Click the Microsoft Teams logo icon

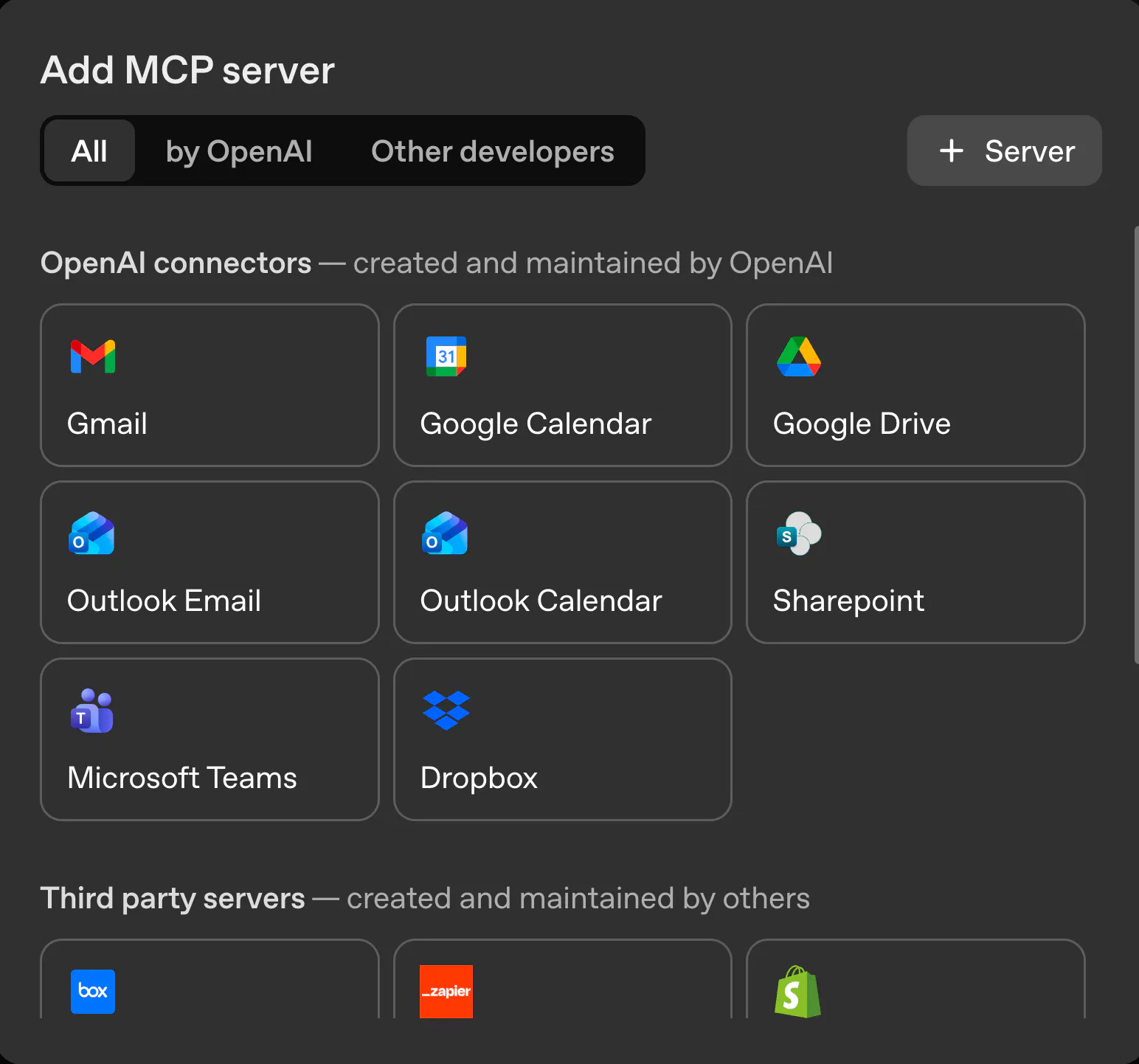91,711
